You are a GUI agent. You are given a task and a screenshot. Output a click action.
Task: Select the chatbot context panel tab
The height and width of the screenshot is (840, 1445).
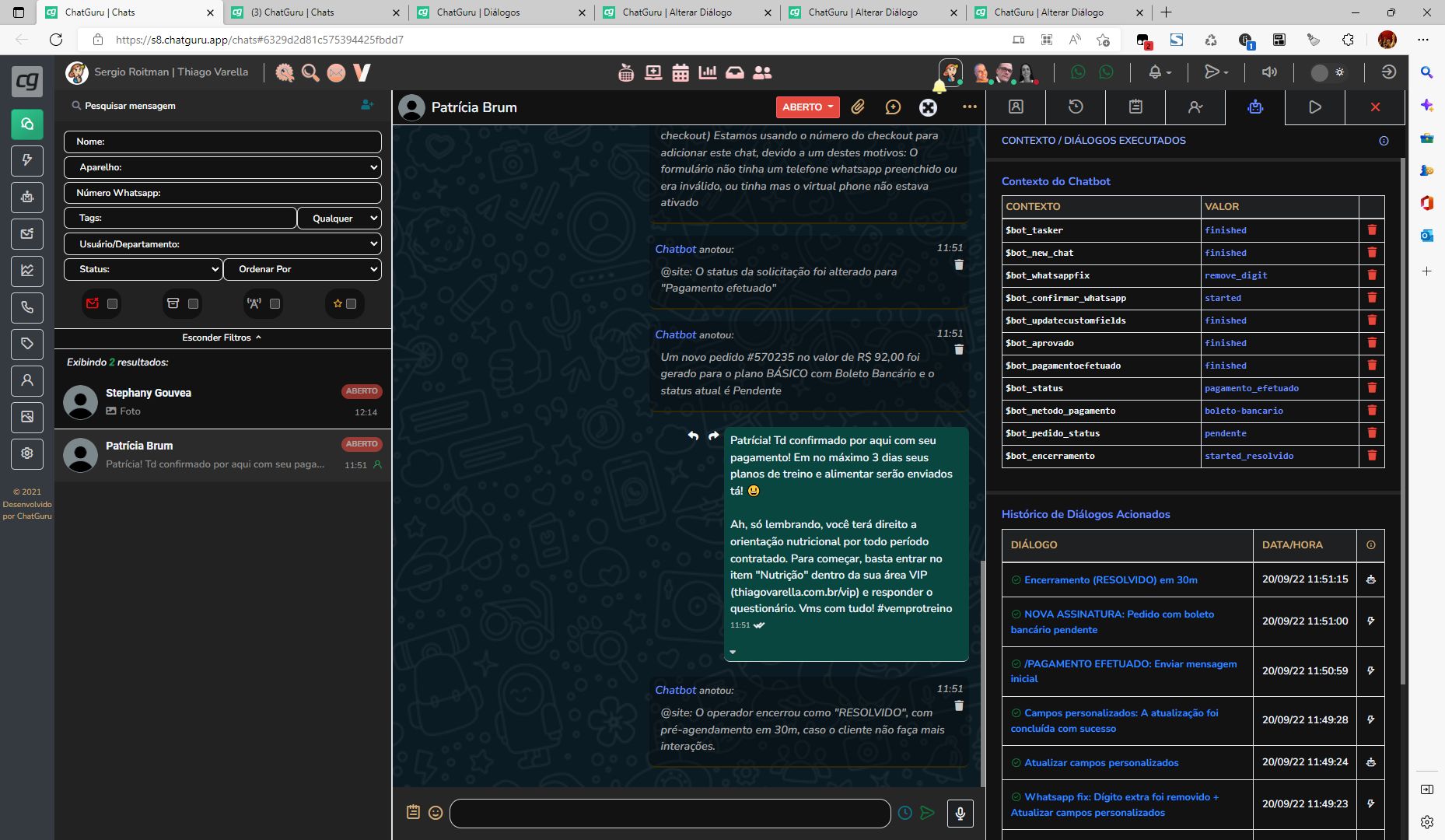[x=1254, y=107]
